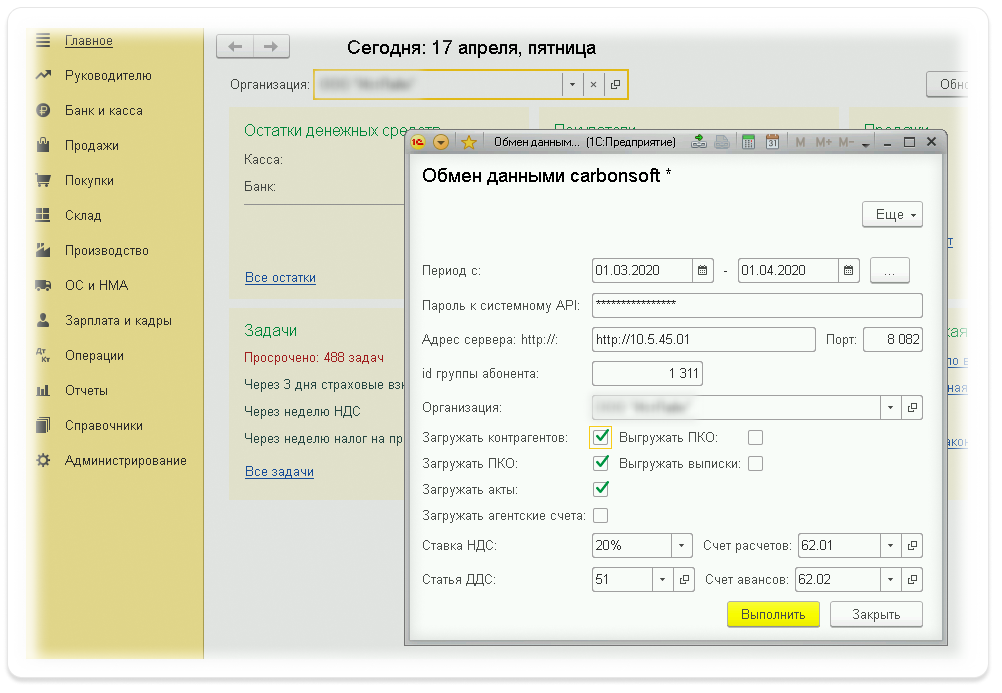1002x693 pixels.
Task: Expand the Статья ДДС dropdown arrow
Action: pos(662,579)
